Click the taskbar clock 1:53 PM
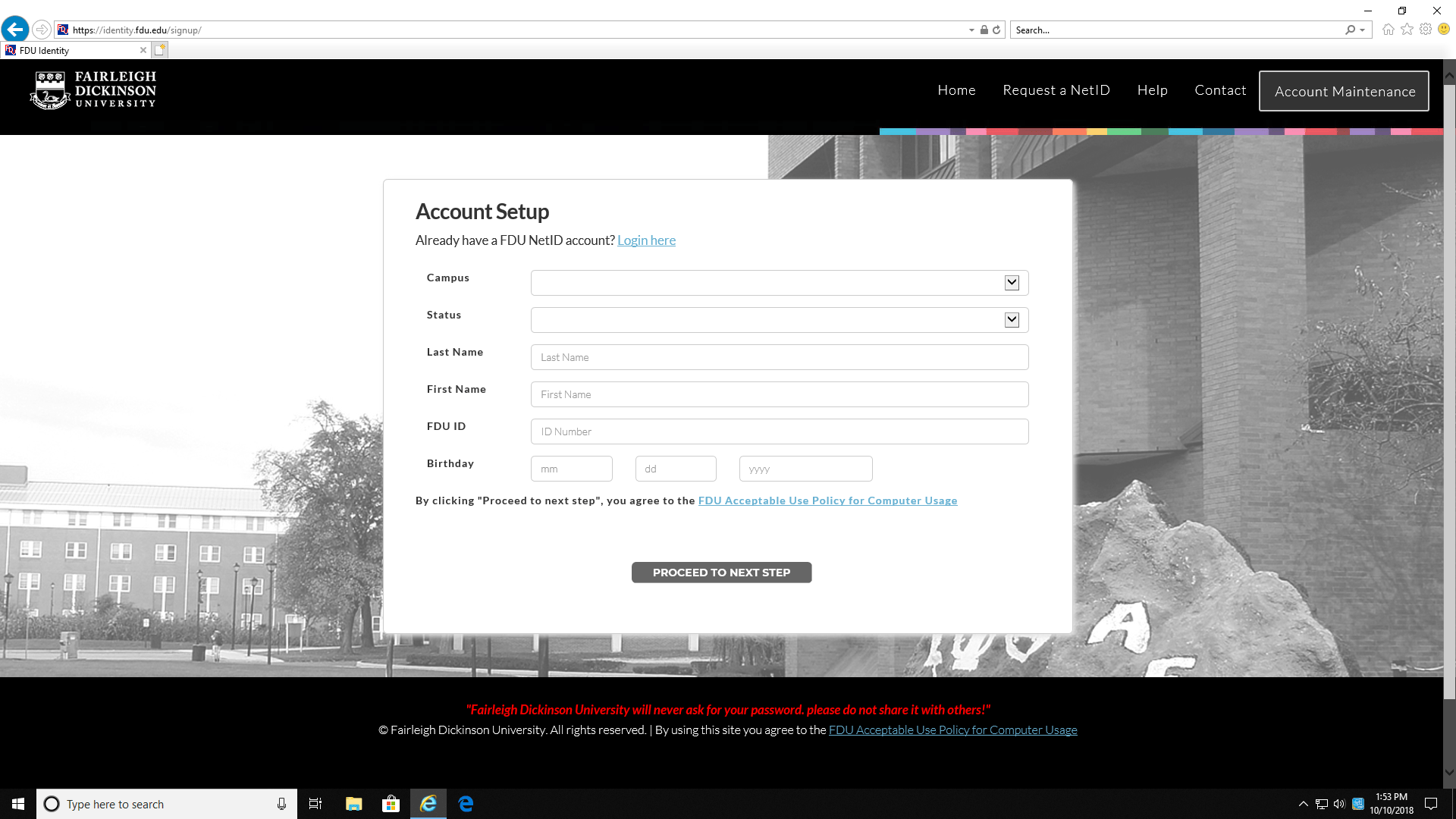 click(x=1392, y=804)
